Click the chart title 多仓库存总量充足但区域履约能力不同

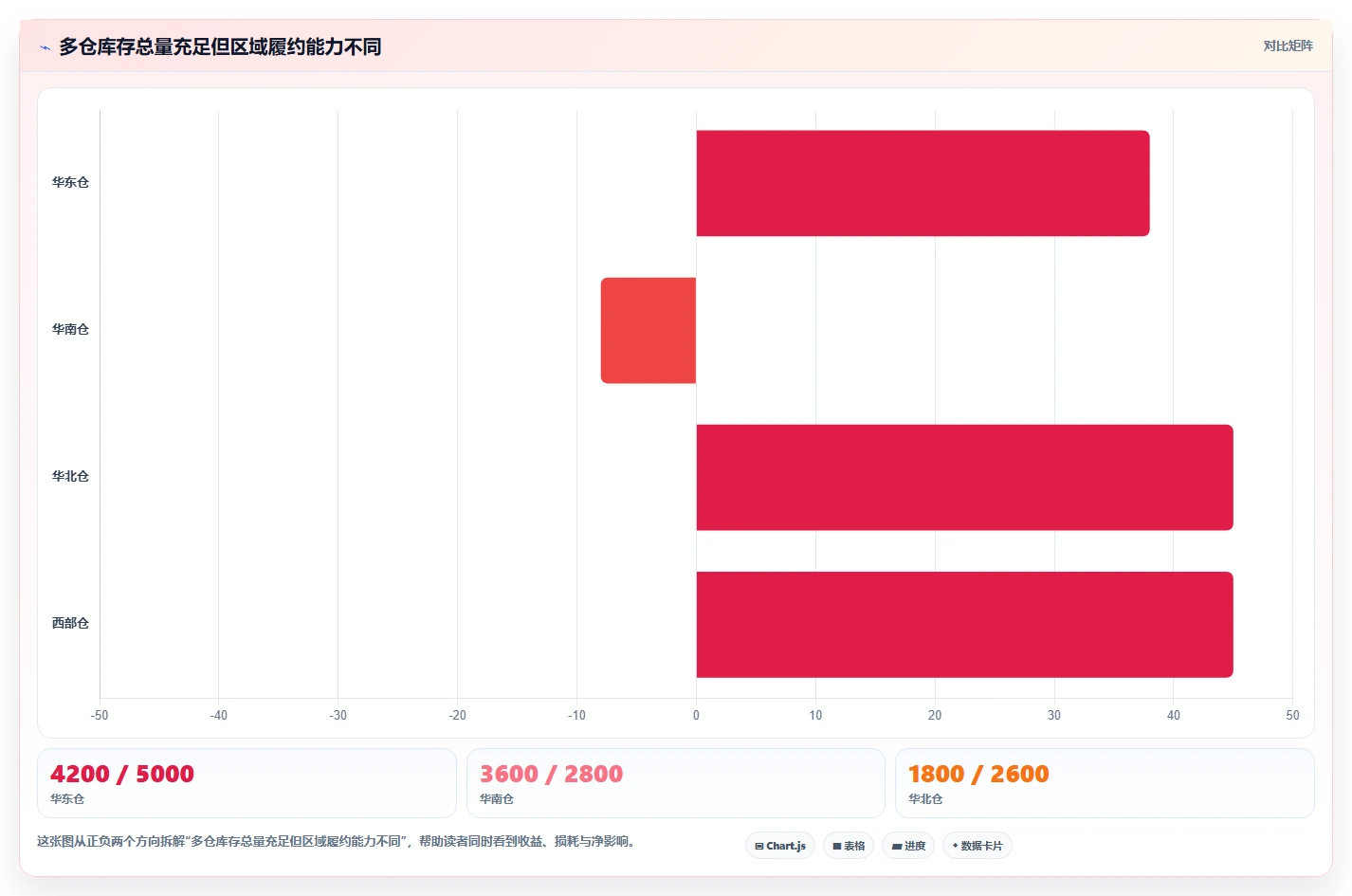220,46
